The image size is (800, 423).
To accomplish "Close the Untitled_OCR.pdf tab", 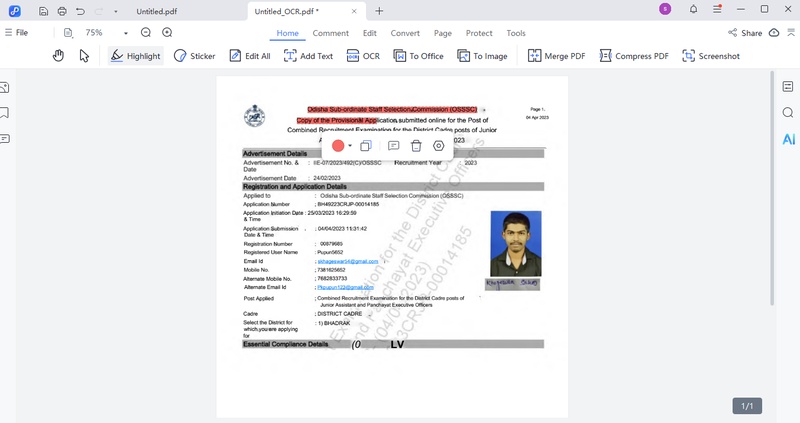I will (354, 11).
